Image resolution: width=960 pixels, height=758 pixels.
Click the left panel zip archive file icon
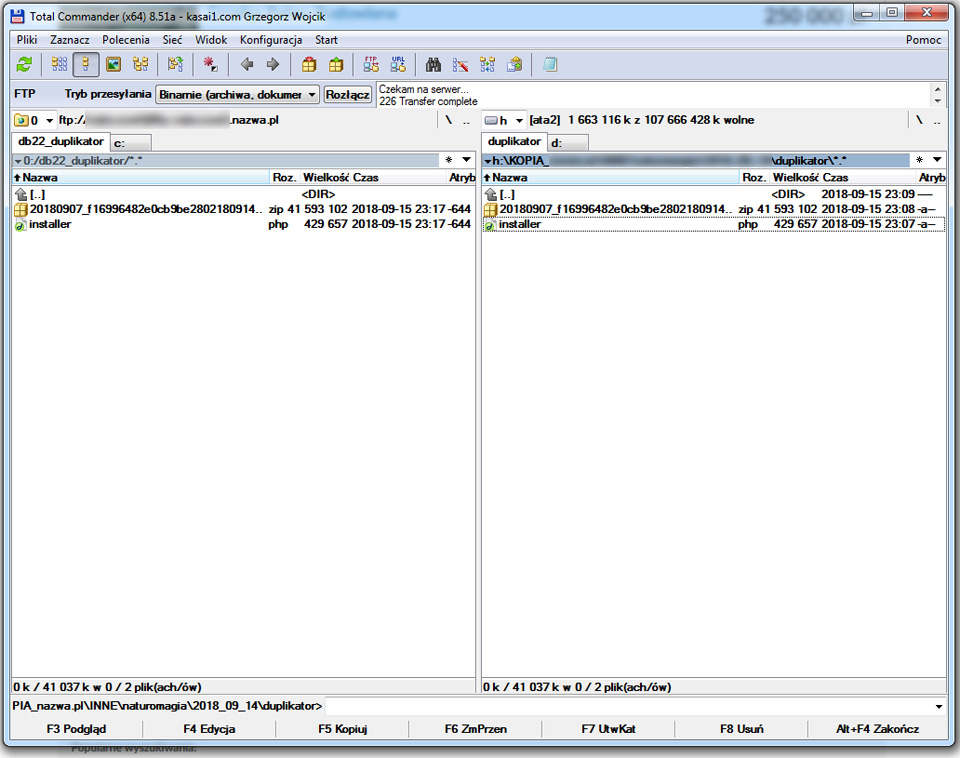click(x=20, y=209)
